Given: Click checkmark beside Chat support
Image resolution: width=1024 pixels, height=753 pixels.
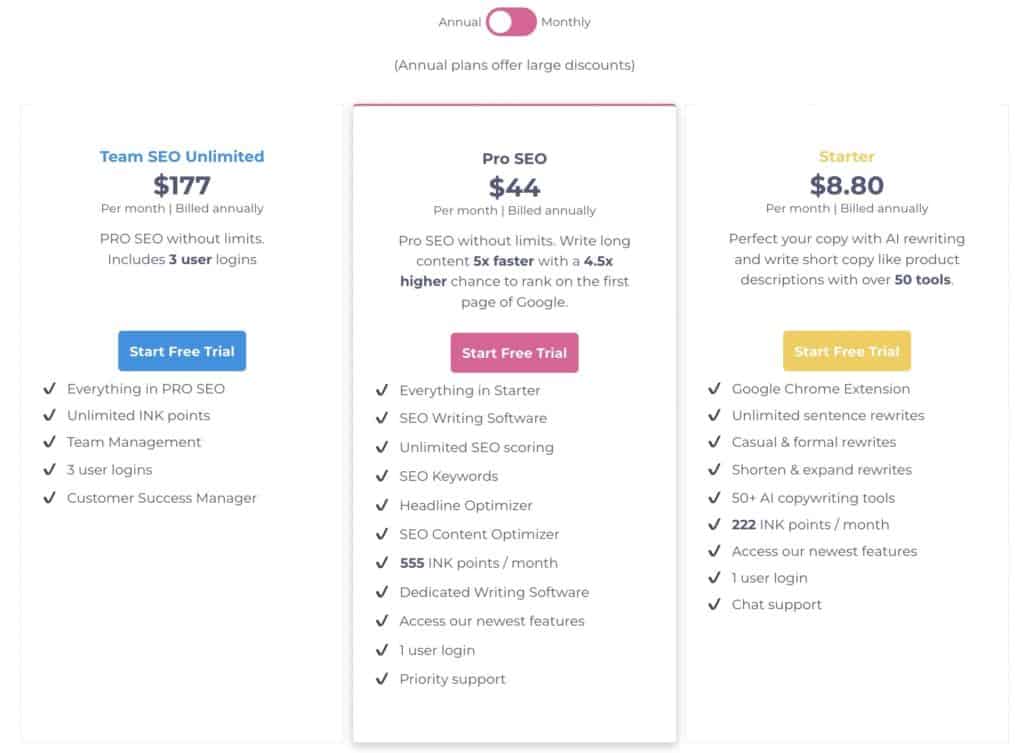Looking at the screenshot, I should point(714,604).
